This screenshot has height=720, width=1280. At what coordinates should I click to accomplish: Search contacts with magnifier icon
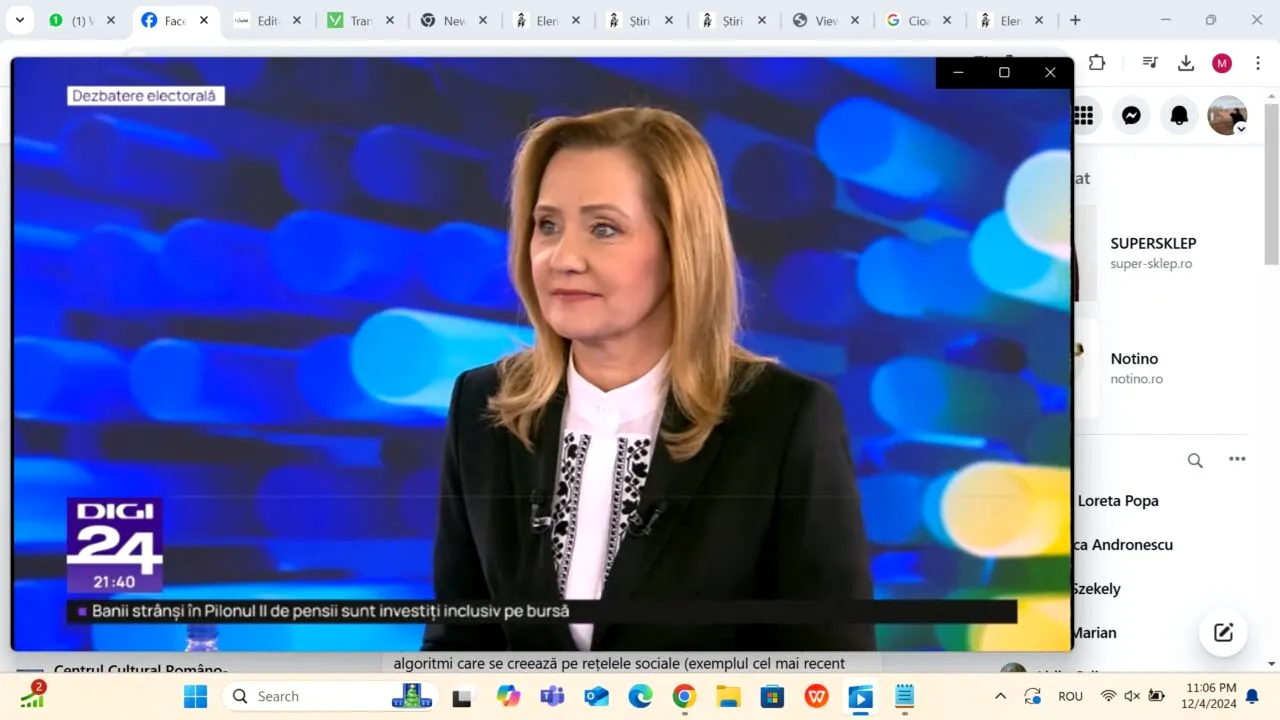coord(1195,460)
